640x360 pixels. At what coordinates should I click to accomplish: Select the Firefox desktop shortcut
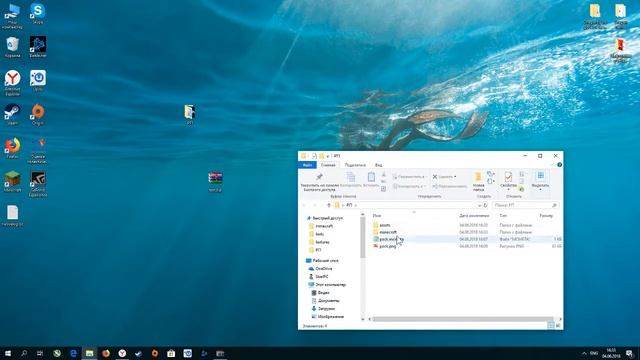click(x=12, y=148)
